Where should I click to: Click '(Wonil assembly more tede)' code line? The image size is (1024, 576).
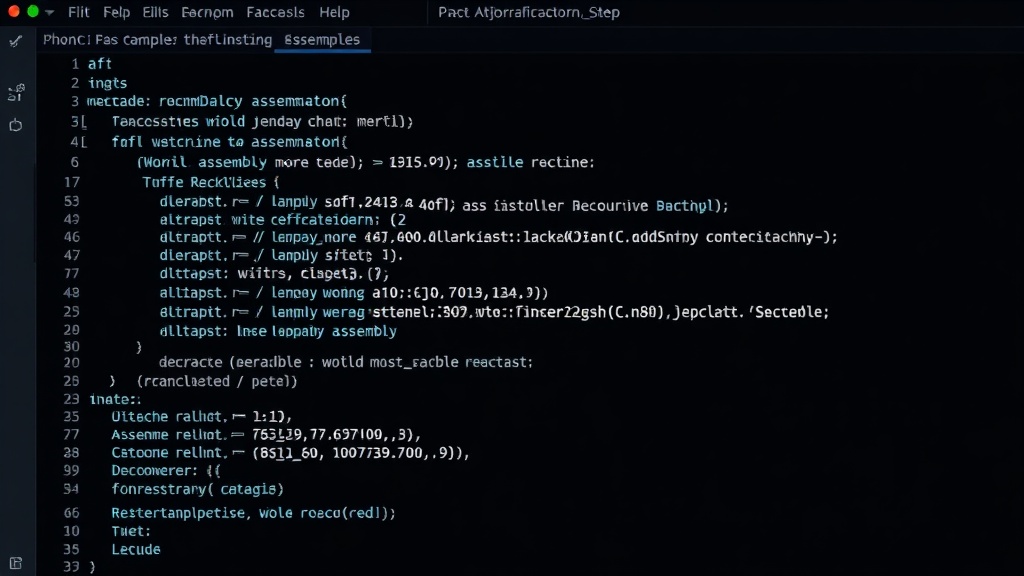click(250, 162)
